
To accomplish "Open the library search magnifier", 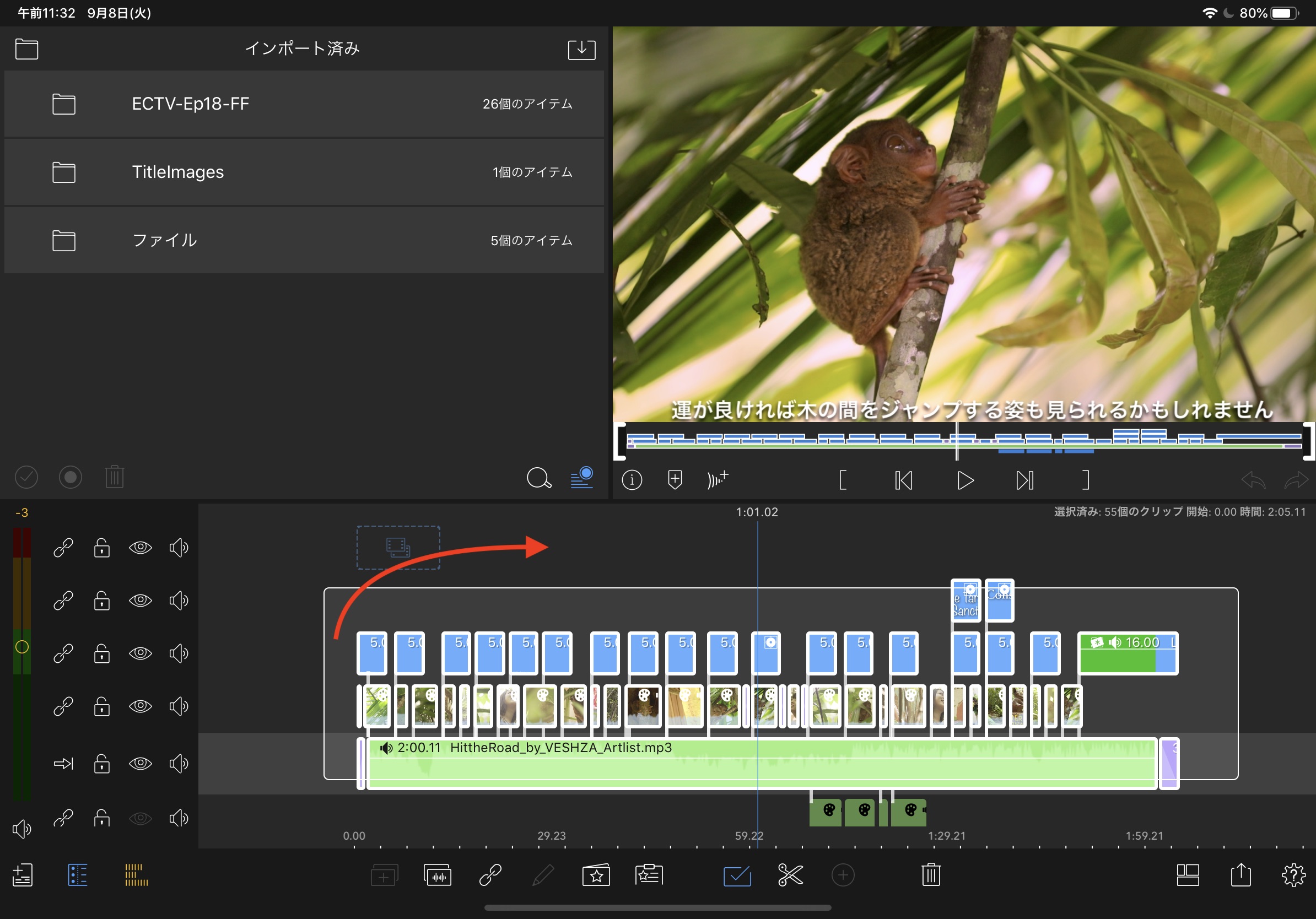I will [538, 478].
